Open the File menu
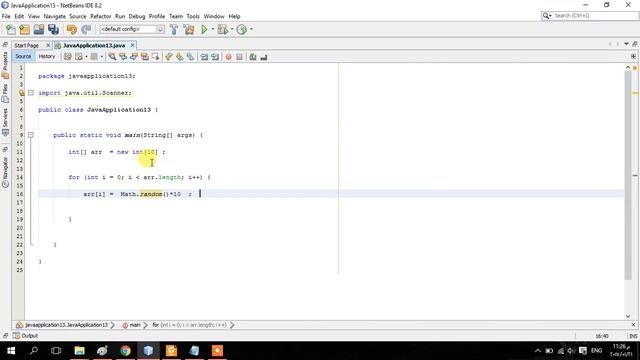 (x=6, y=16)
